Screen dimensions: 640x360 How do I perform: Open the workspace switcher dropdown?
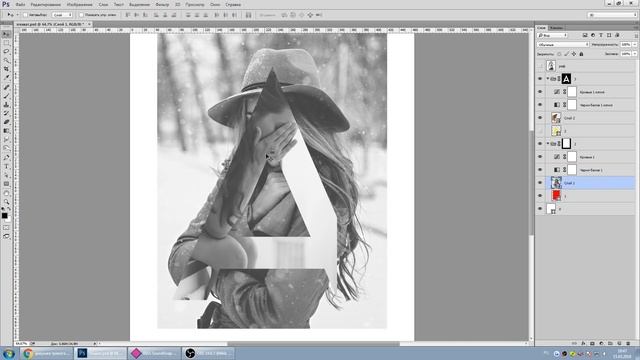[612, 15]
